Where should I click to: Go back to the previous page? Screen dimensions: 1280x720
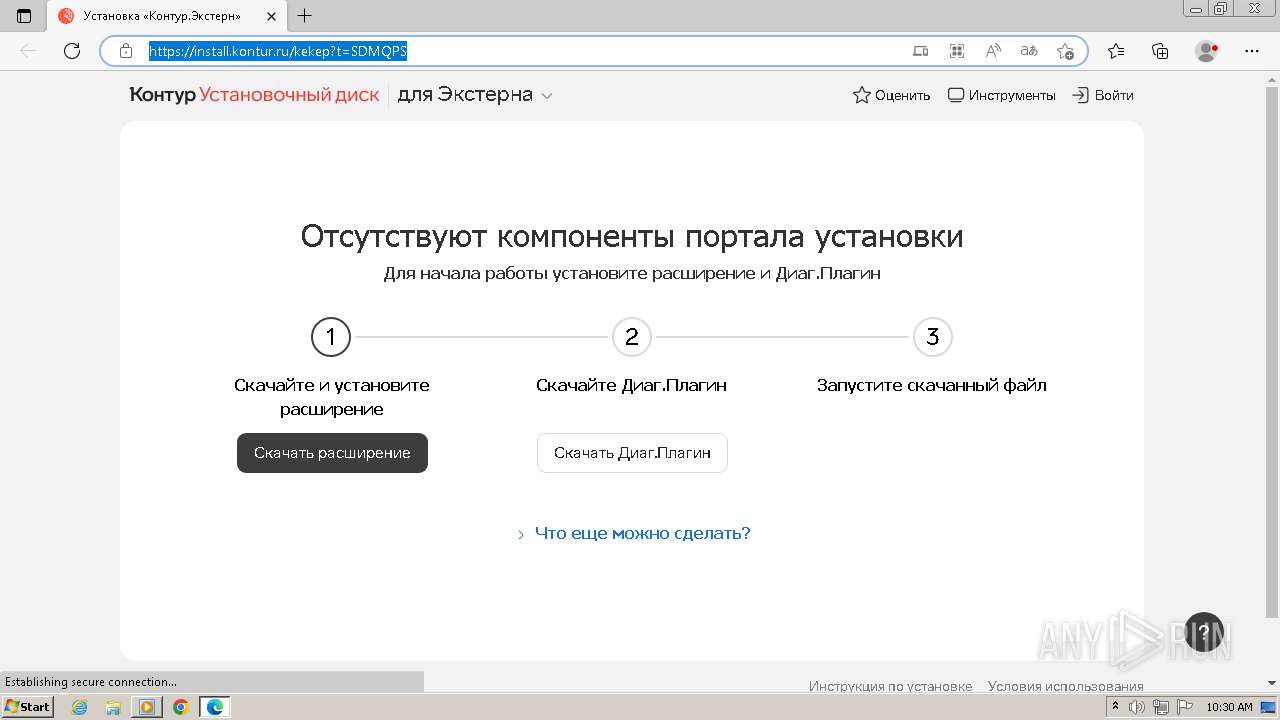(28, 51)
